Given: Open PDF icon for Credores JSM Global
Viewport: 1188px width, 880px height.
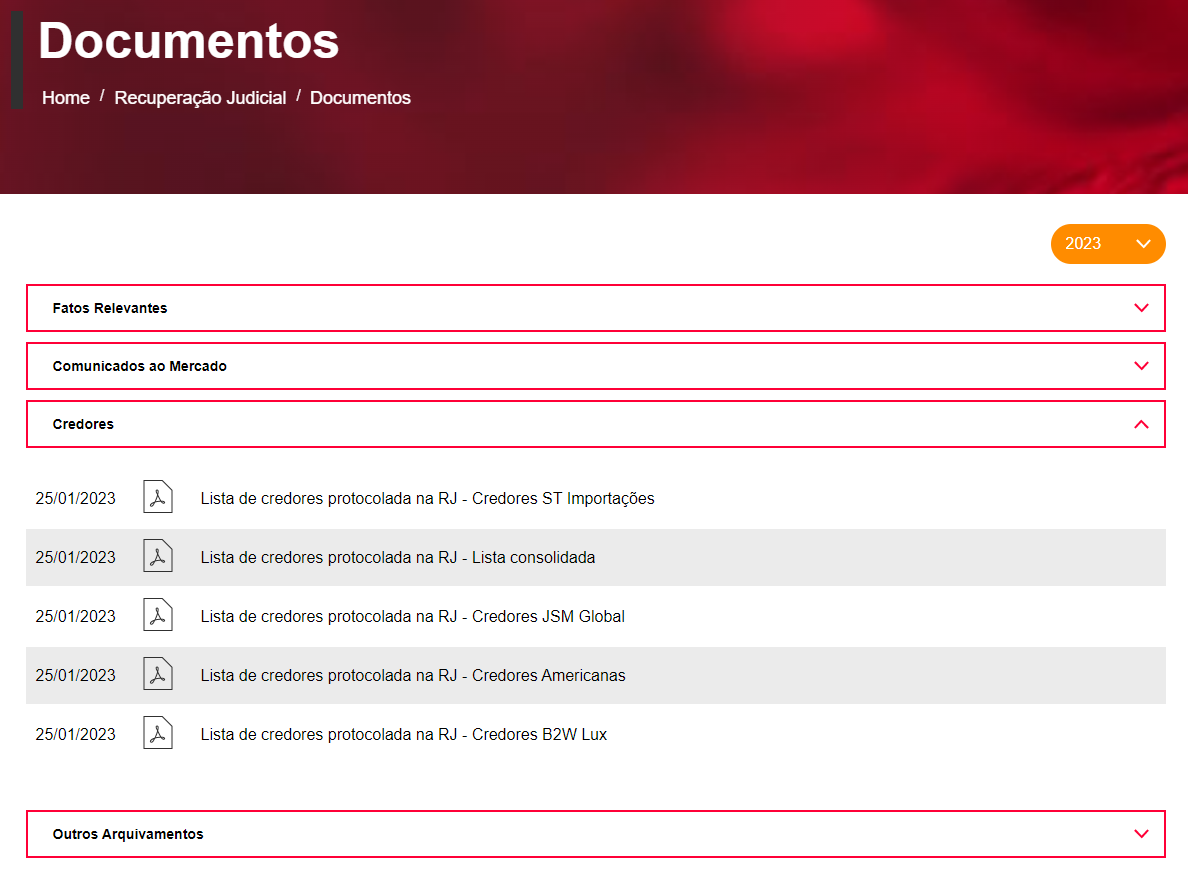Looking at the screenshot, I should tap(158, 615).
